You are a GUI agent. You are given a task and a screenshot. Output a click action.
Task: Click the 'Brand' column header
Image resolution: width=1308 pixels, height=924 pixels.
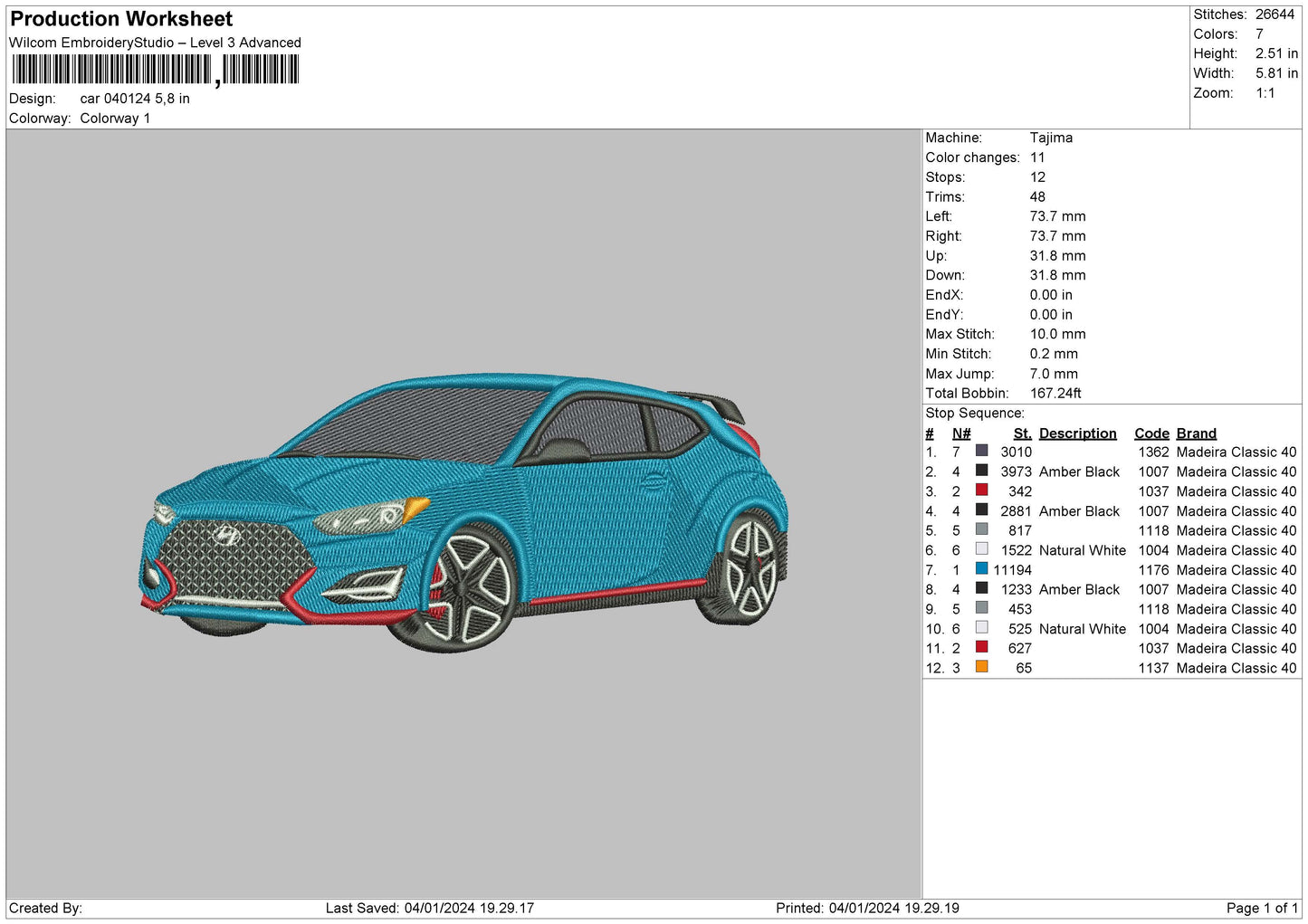click(1197, 433)
